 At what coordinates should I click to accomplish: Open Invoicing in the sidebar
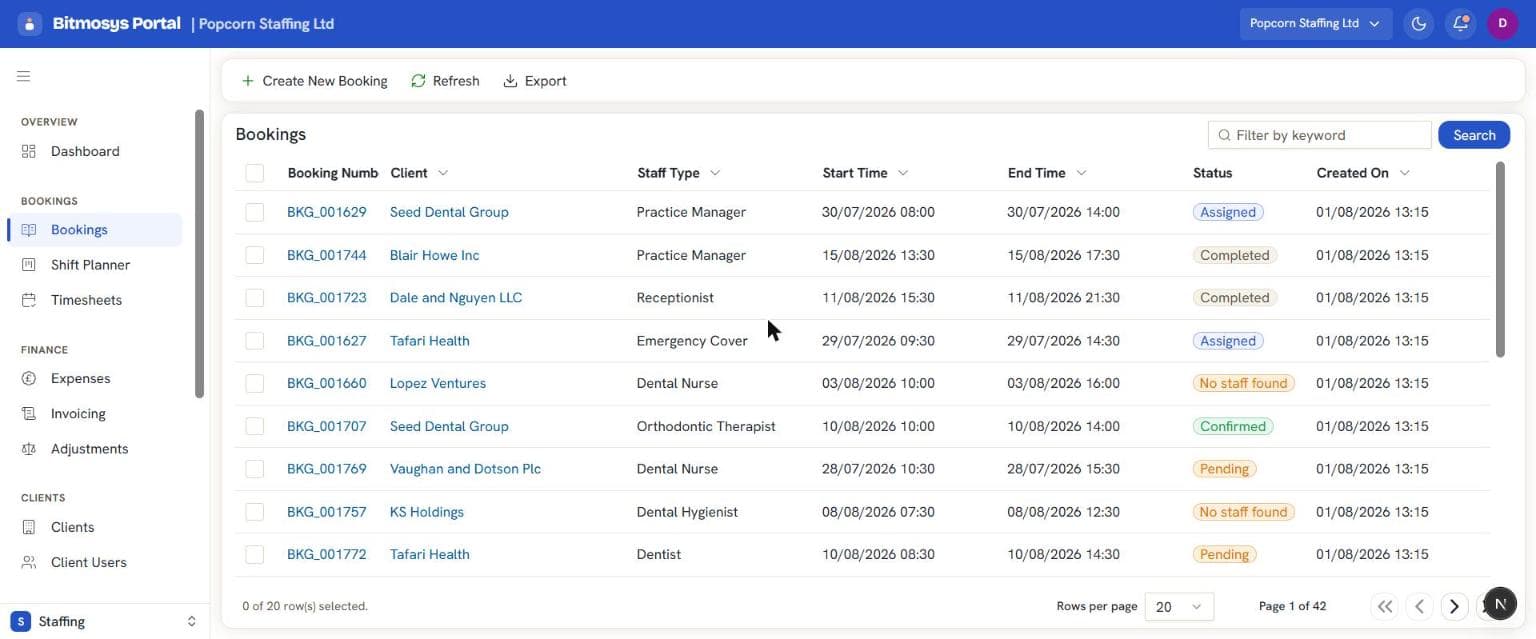[x=94, y=414]
